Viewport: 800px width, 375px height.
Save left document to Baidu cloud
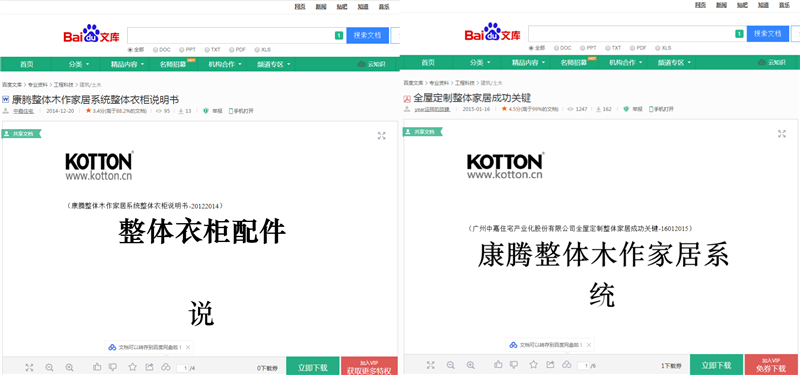[165, 366]
